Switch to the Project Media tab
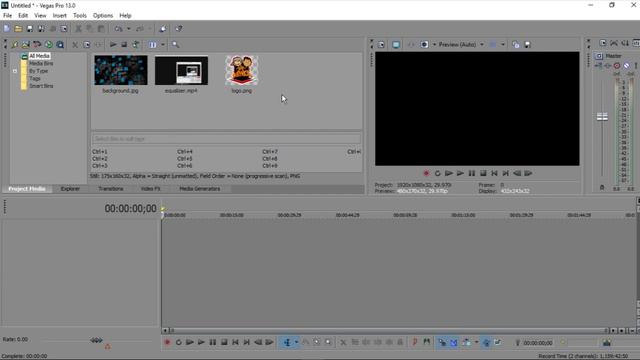The height and width of the screenshot is (360, 640). [x=27, y=189]
